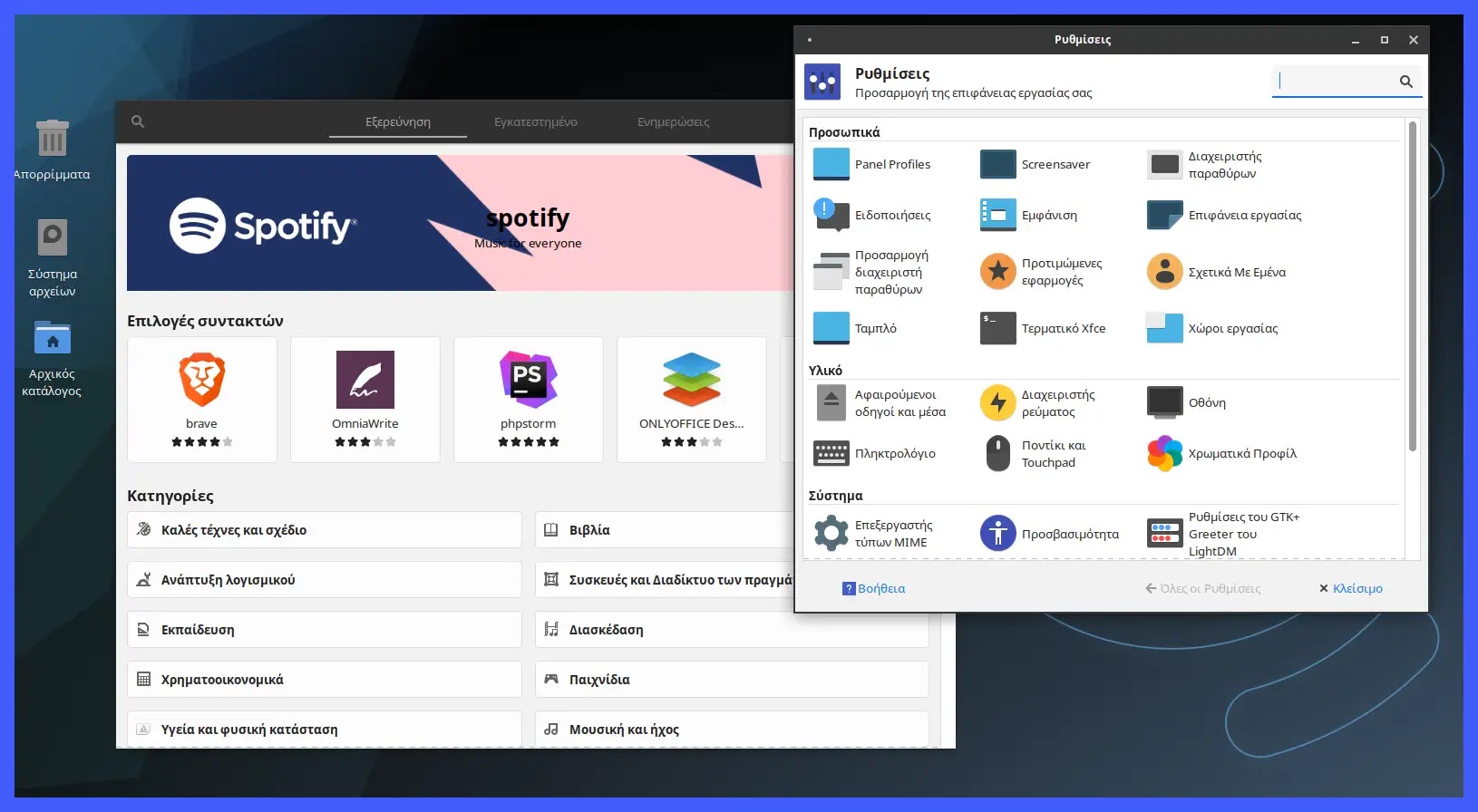Open Υγεία και φυσική κατάσταση category
Screen dimensions: 1478x812
(x=325, y=730)
